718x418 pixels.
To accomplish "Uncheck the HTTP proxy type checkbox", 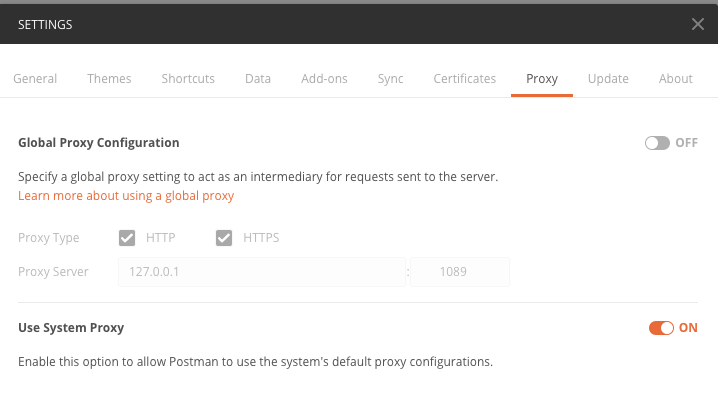I will [127, 238].
